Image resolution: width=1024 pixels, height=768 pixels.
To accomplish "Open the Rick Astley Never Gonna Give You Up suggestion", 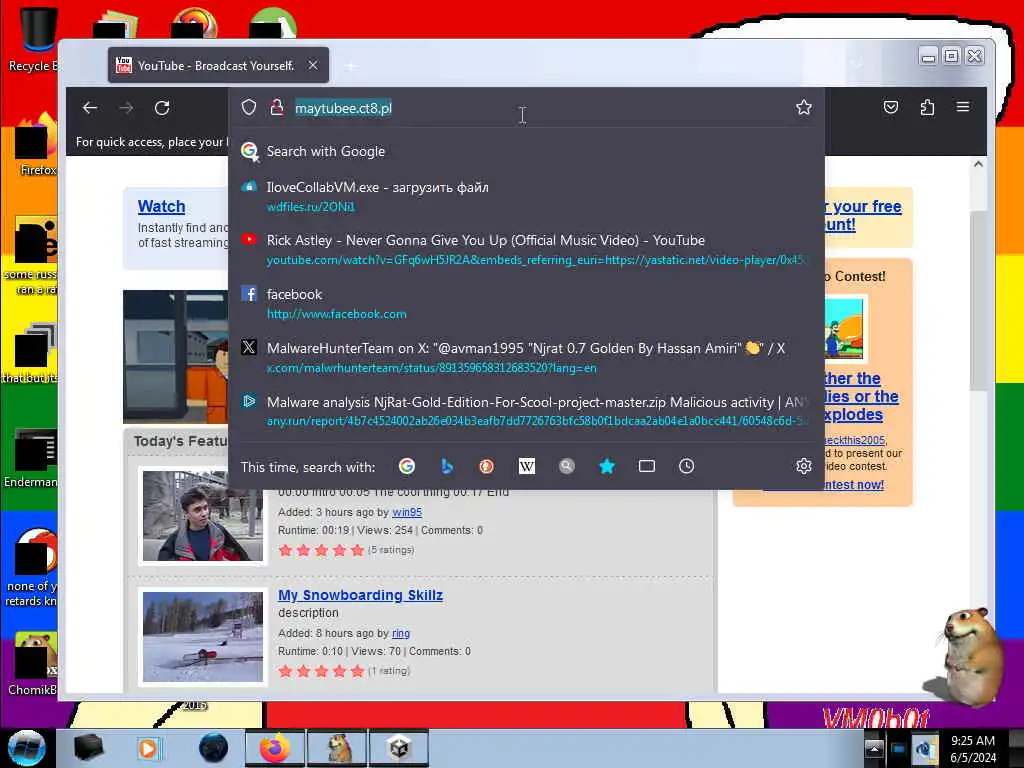I will (x=526, y=249).
